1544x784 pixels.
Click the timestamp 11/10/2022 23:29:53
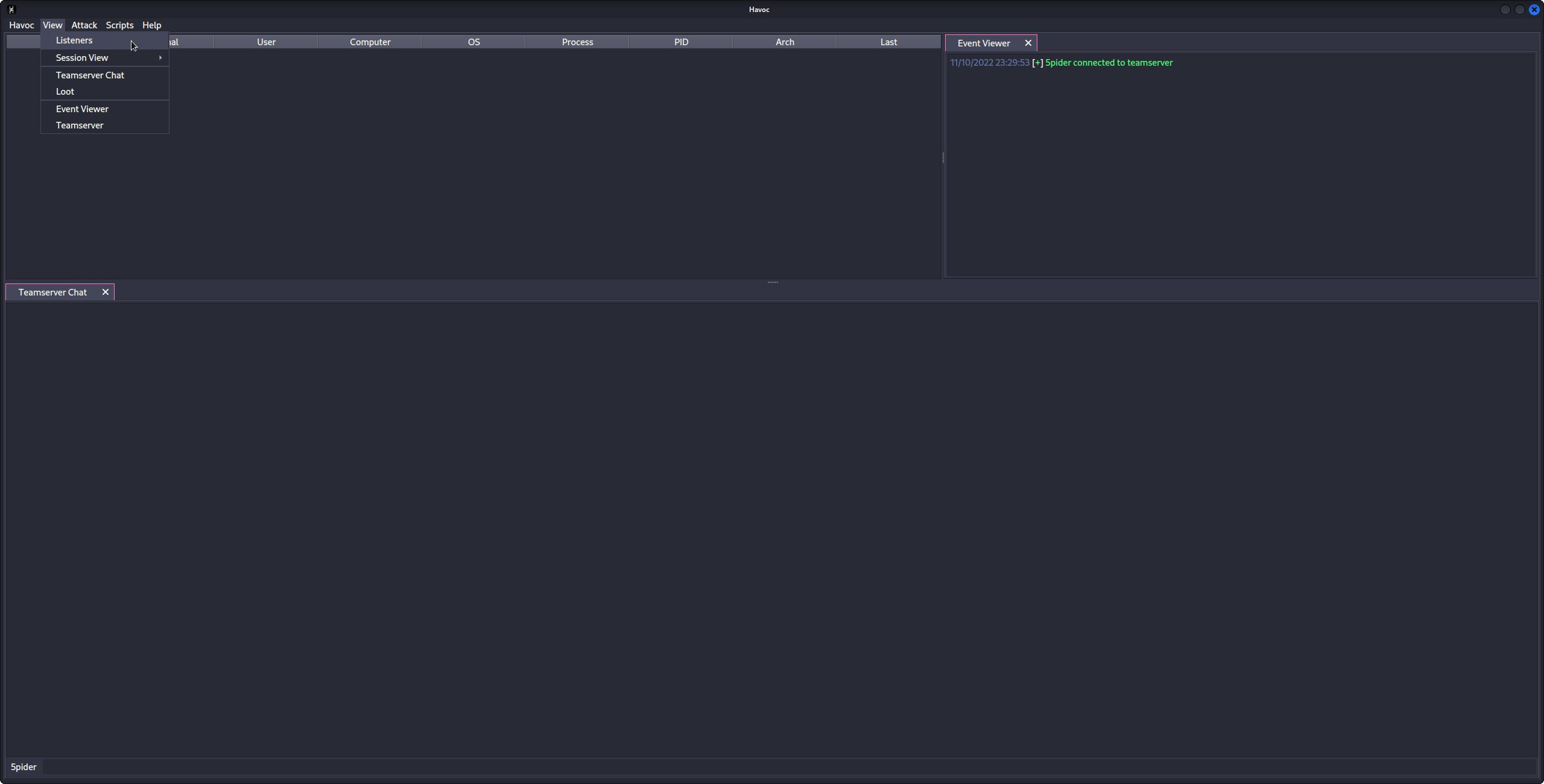pos(990,63)
